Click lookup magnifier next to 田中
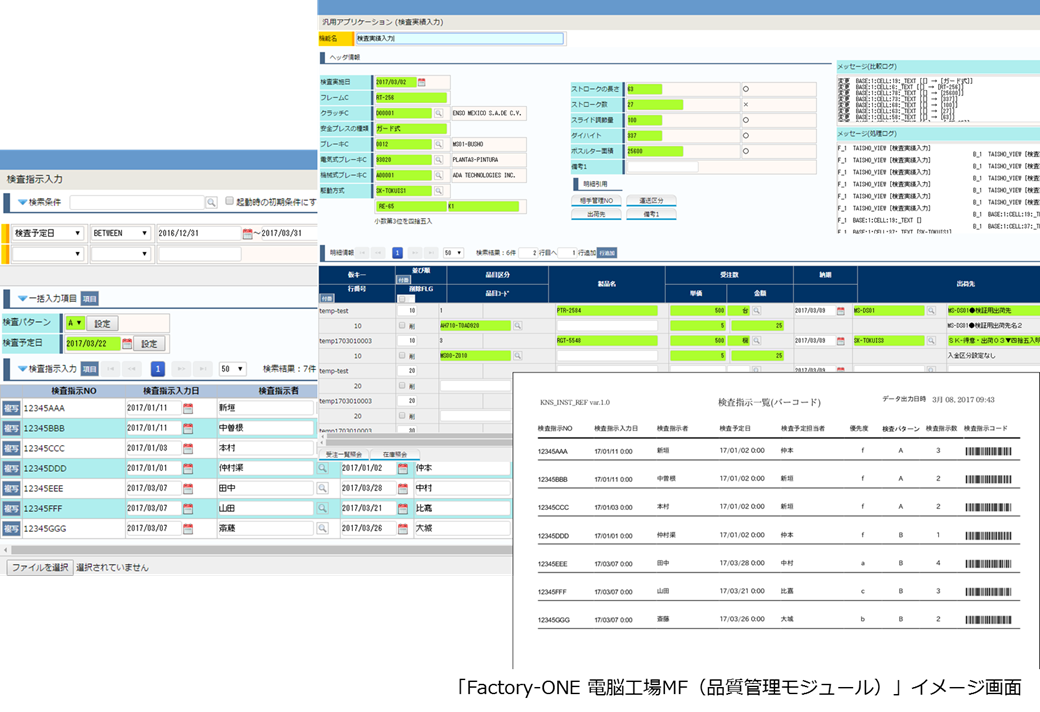 tap(322, 488)
